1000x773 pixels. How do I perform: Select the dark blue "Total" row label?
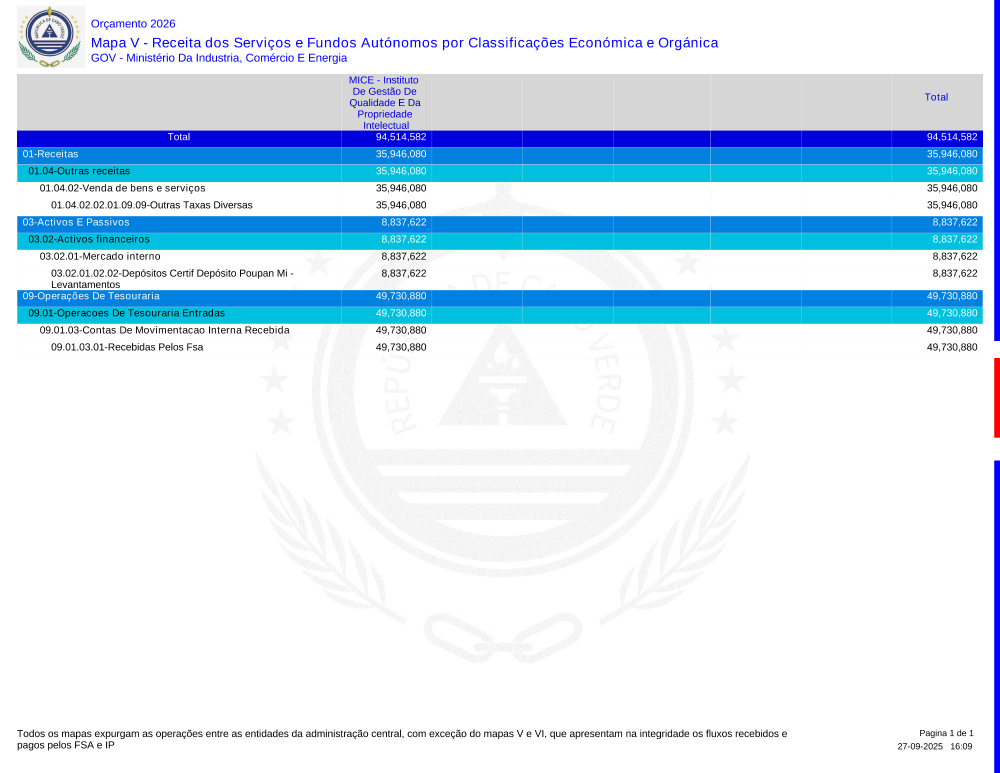click(x=178, y=137)
